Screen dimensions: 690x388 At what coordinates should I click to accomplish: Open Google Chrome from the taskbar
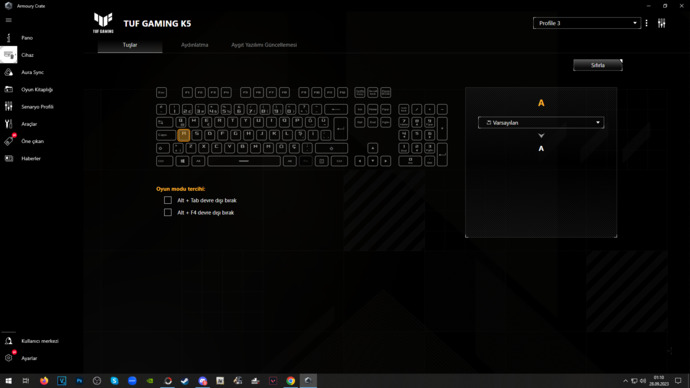(290, 381)
